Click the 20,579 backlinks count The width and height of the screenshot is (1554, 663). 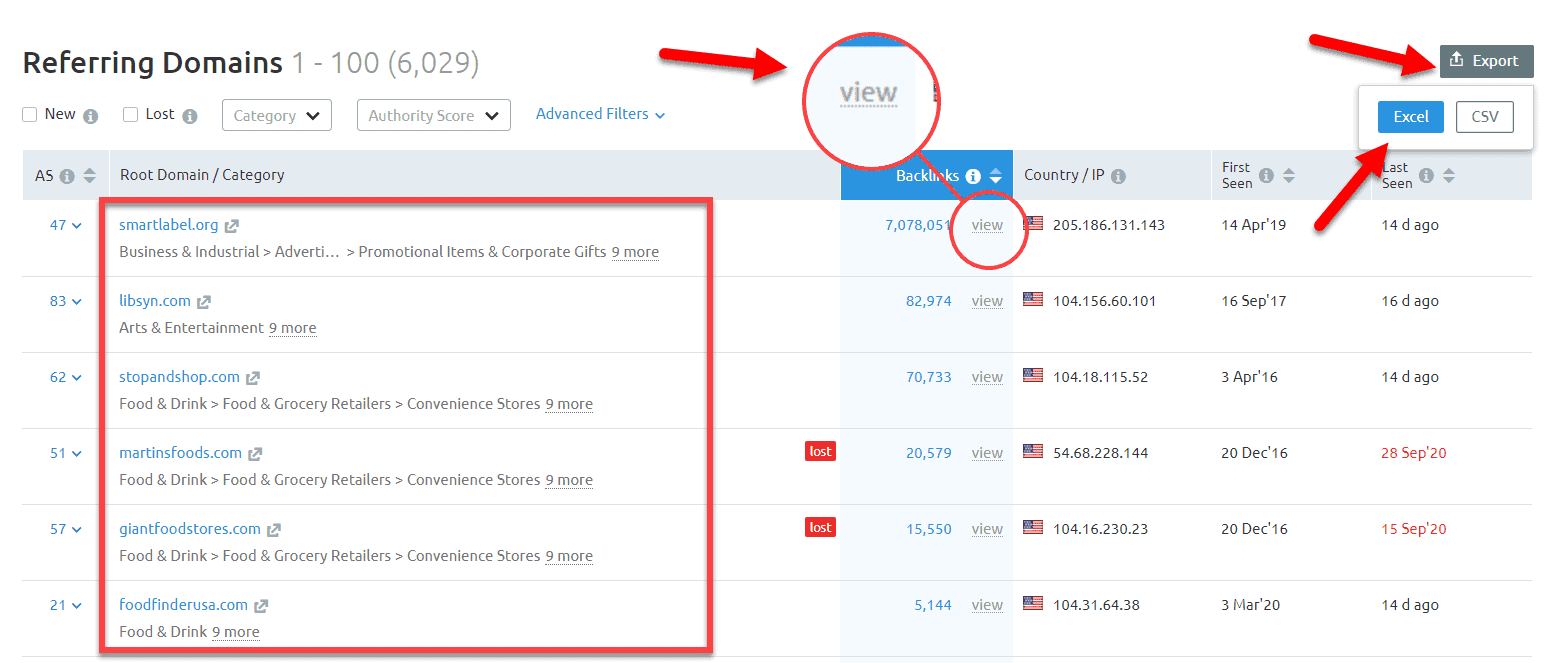point(929,453)
